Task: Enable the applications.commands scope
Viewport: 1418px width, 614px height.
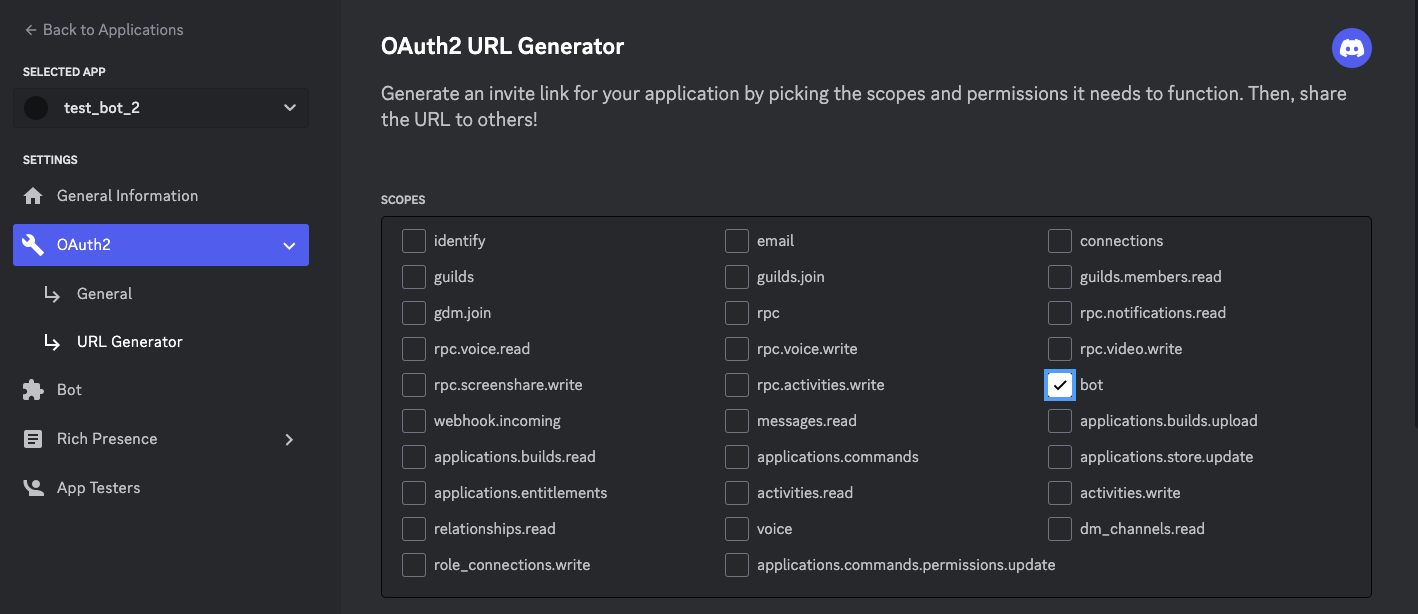Action: [737, 457]
